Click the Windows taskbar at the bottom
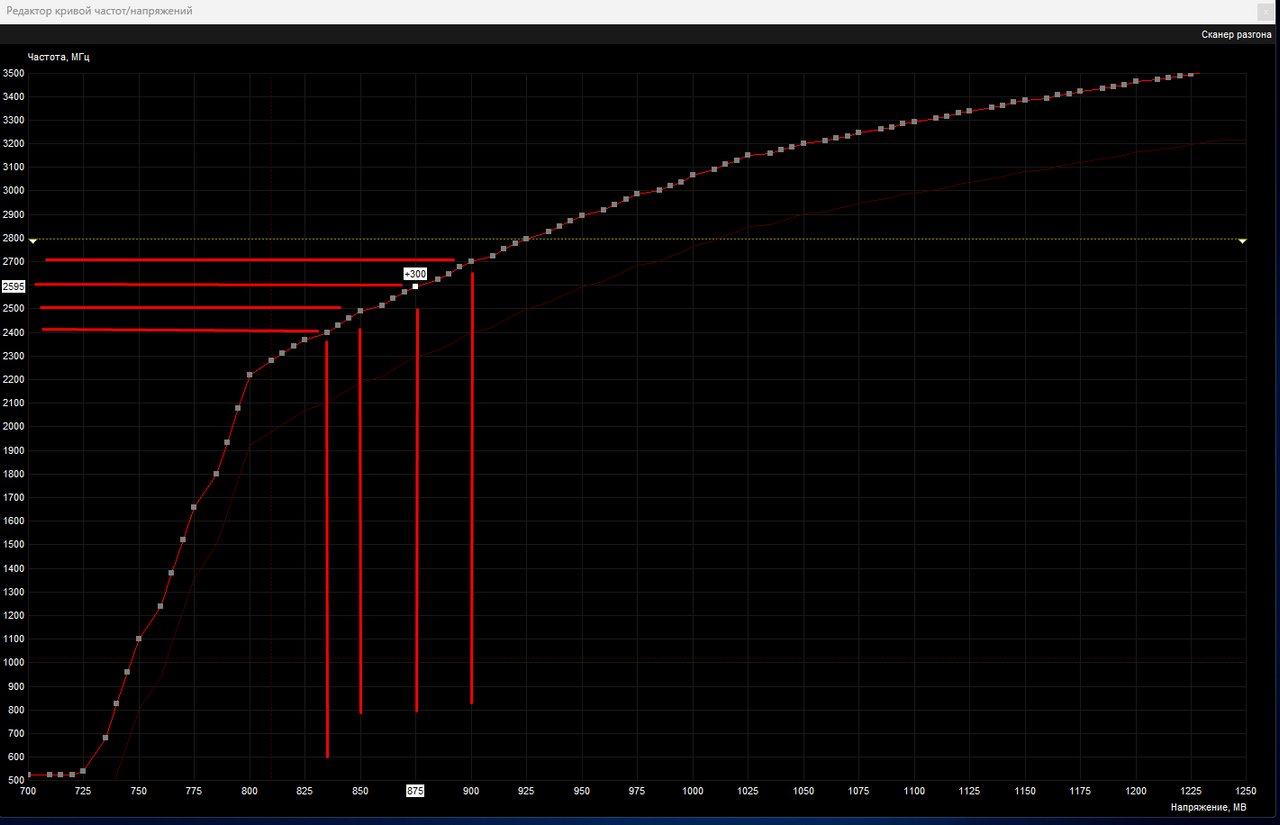Viewport: 1280px width, 825px height. point(640,820)
